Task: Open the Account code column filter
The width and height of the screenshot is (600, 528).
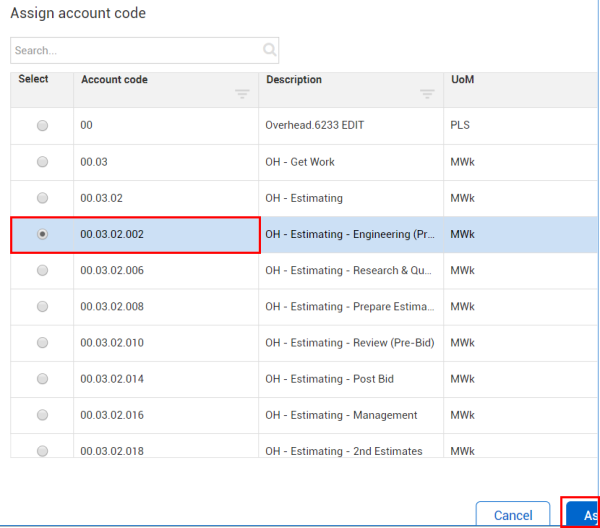Action: [x=242, y=94]
